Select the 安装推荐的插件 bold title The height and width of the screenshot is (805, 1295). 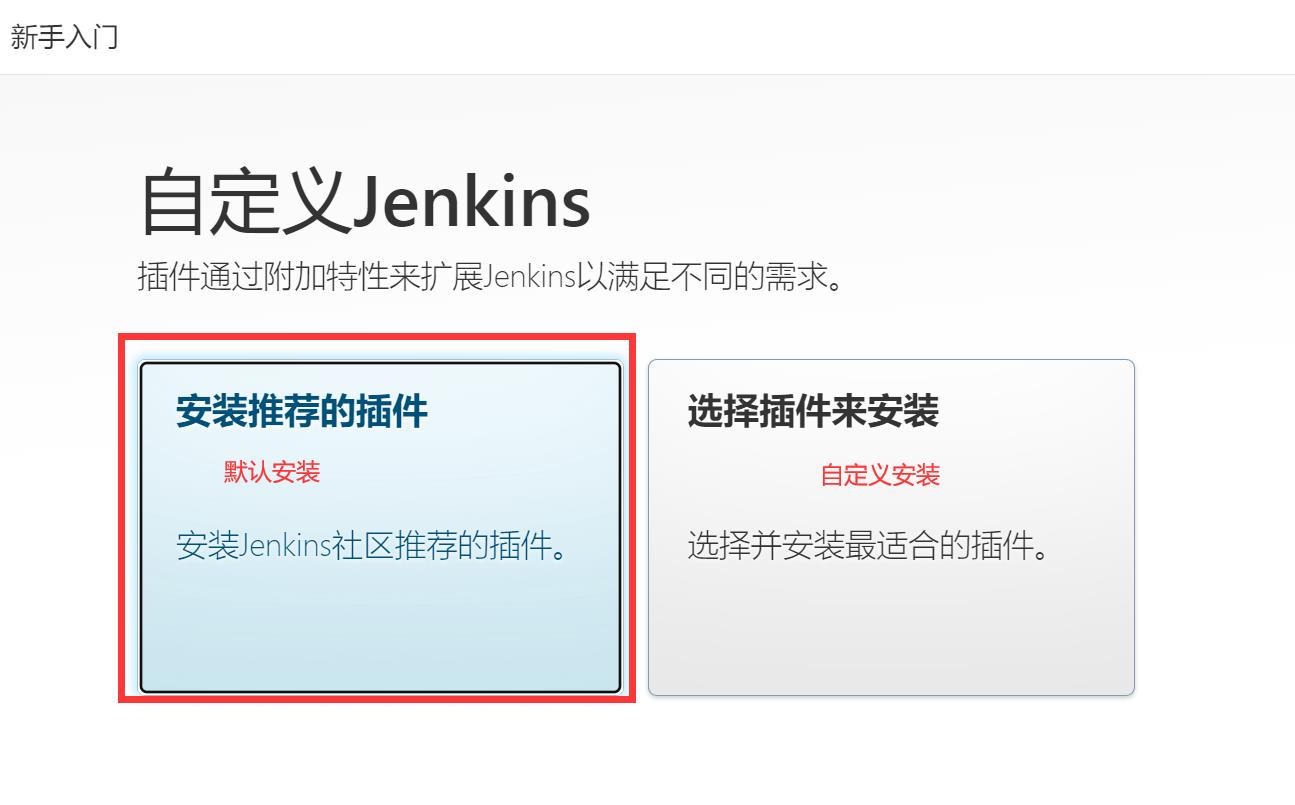tap(302, 411)
